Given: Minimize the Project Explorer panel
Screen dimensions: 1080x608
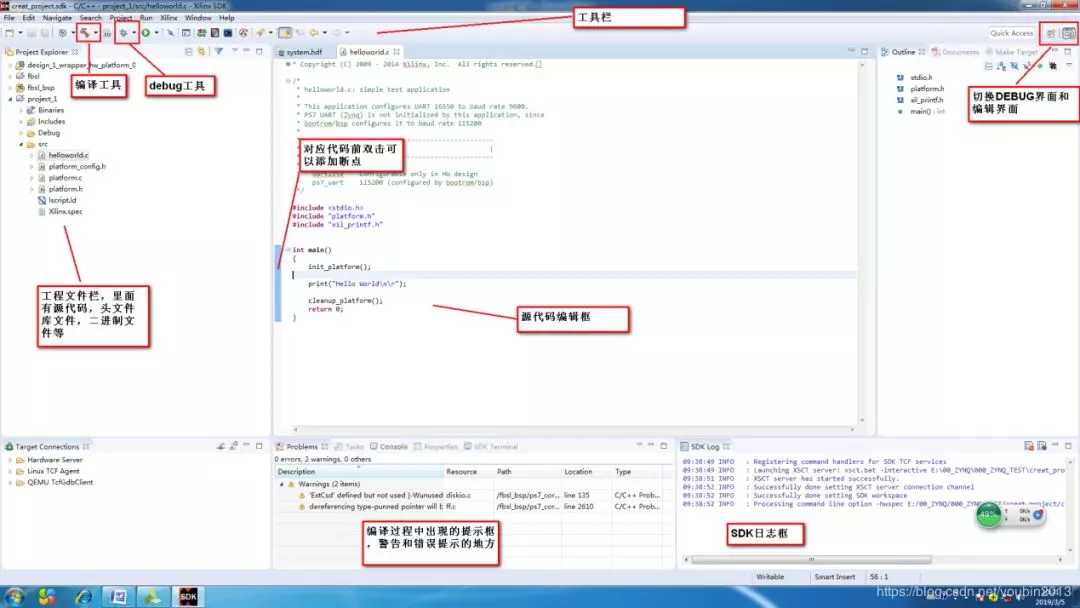Looking at the screenshot, I should tap(247, 51).
